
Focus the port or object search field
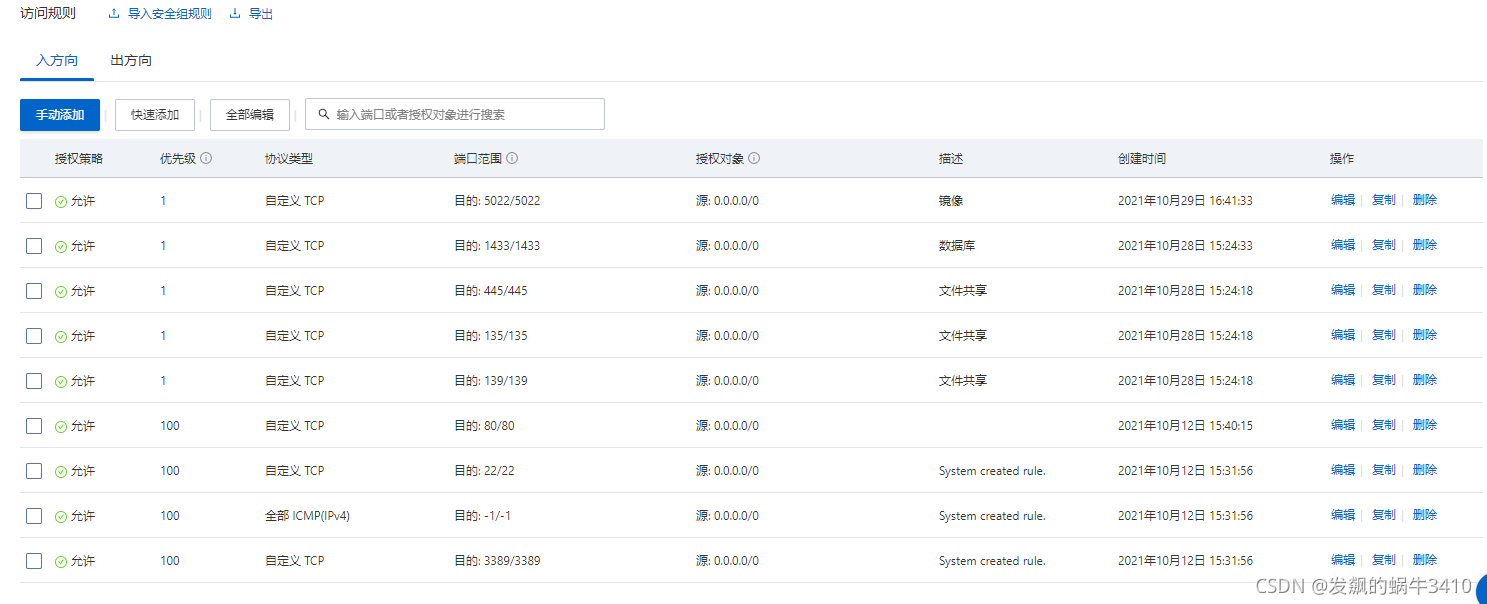(x=455, y=114)
